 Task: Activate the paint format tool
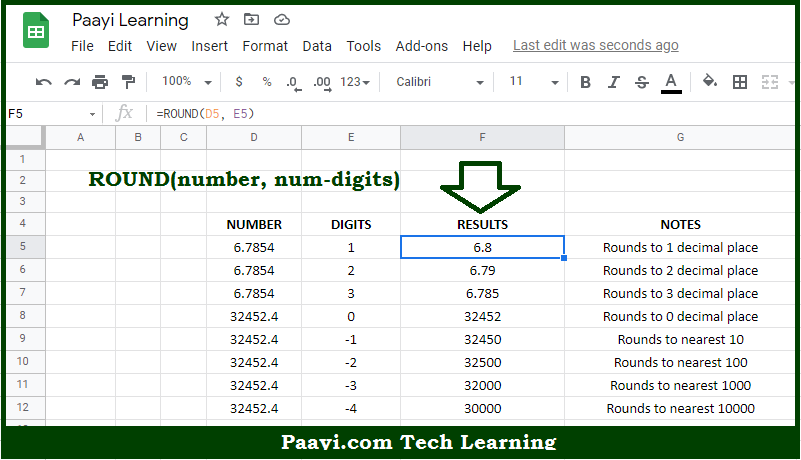tap(128, 82)
